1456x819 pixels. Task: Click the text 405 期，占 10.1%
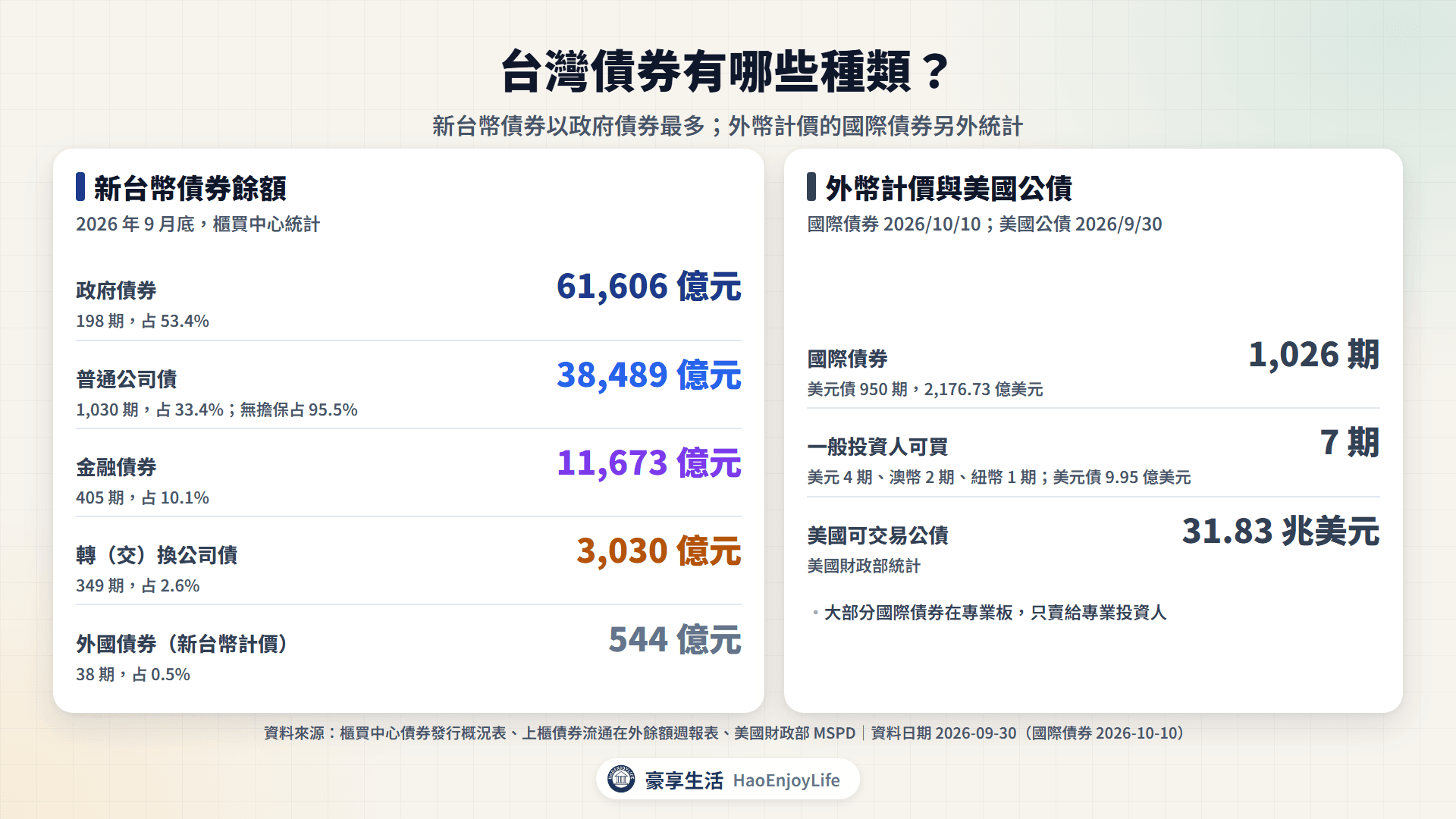(143, 498)
